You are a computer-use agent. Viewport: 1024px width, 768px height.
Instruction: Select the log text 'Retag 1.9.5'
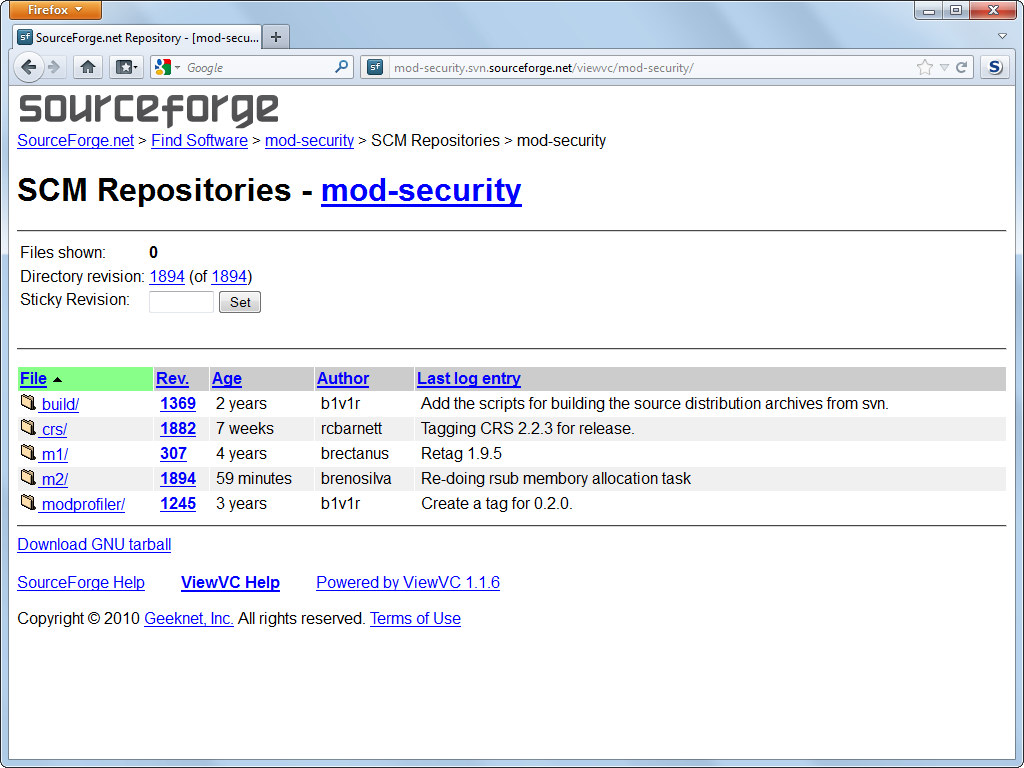(461, 453)
